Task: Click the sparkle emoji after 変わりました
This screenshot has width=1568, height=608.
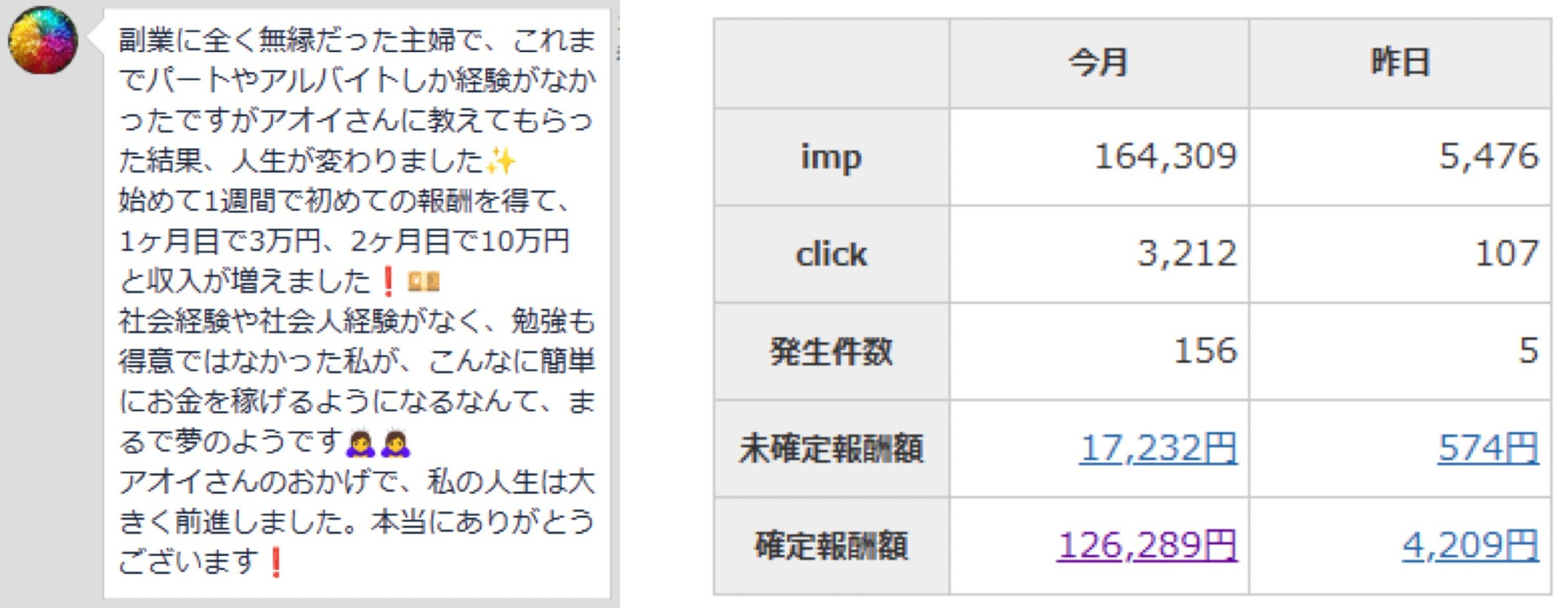Action: 501,162
